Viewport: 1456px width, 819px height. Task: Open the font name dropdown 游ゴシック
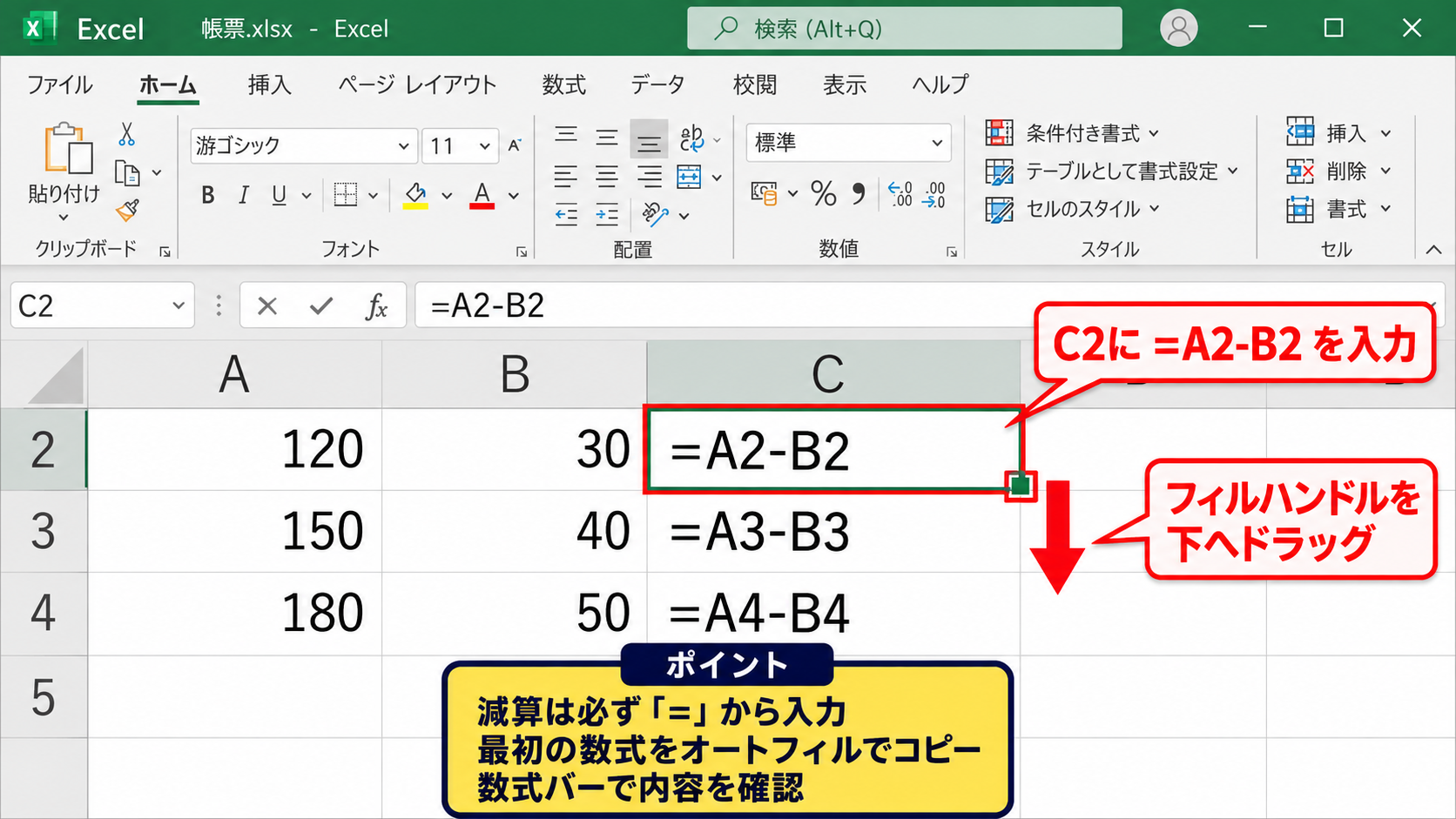[x=403, y=146]
